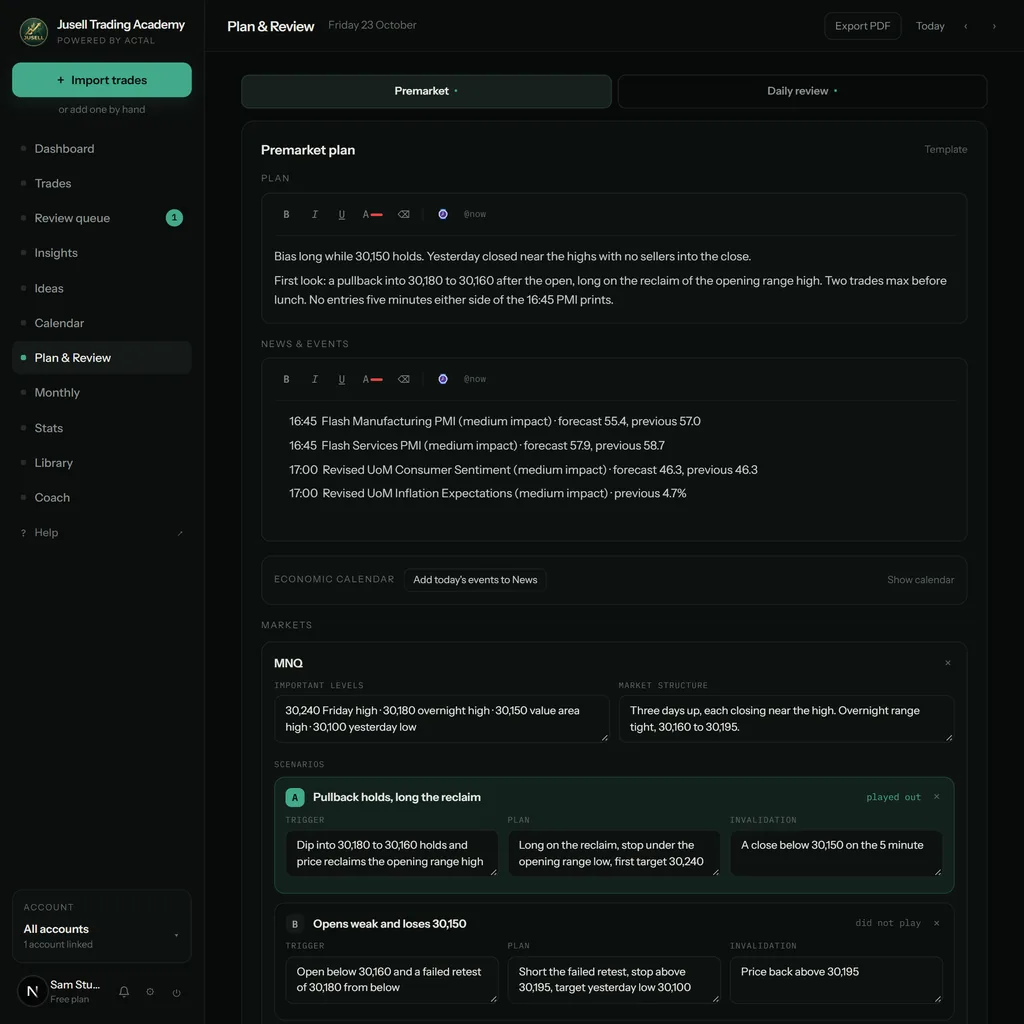Click the power log out icon
The height and width of the screenshot is (1024, 1024).
pyautogui.click(x=176, y=992)
